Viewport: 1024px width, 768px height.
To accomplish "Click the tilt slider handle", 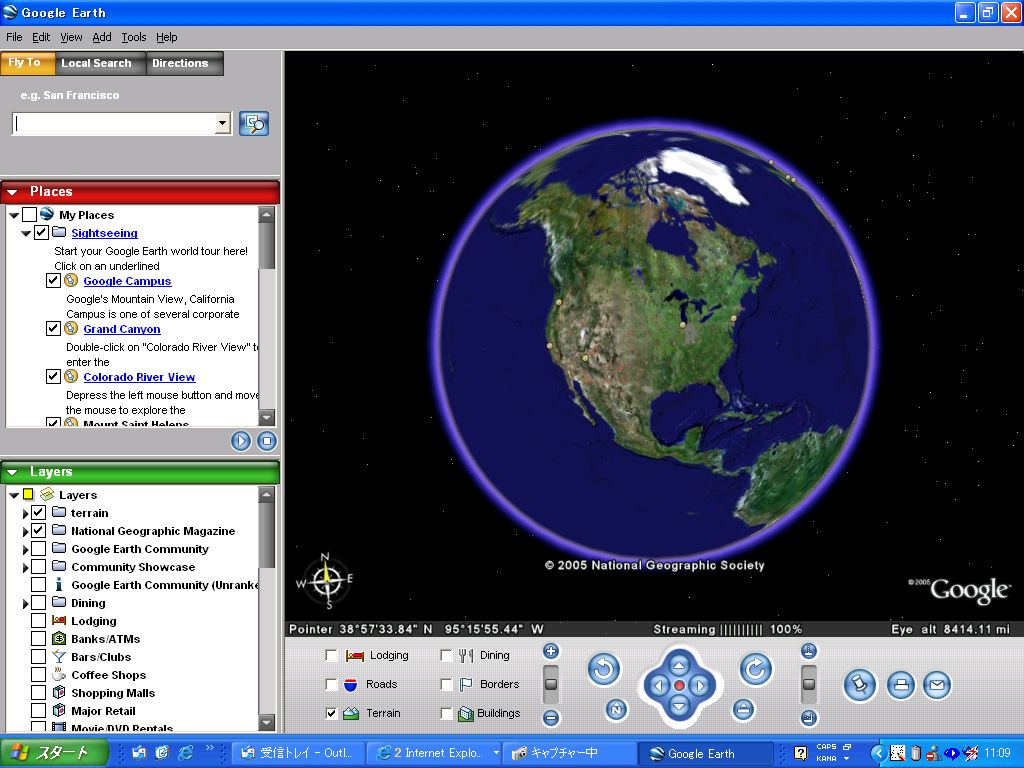I will point(808,684).
